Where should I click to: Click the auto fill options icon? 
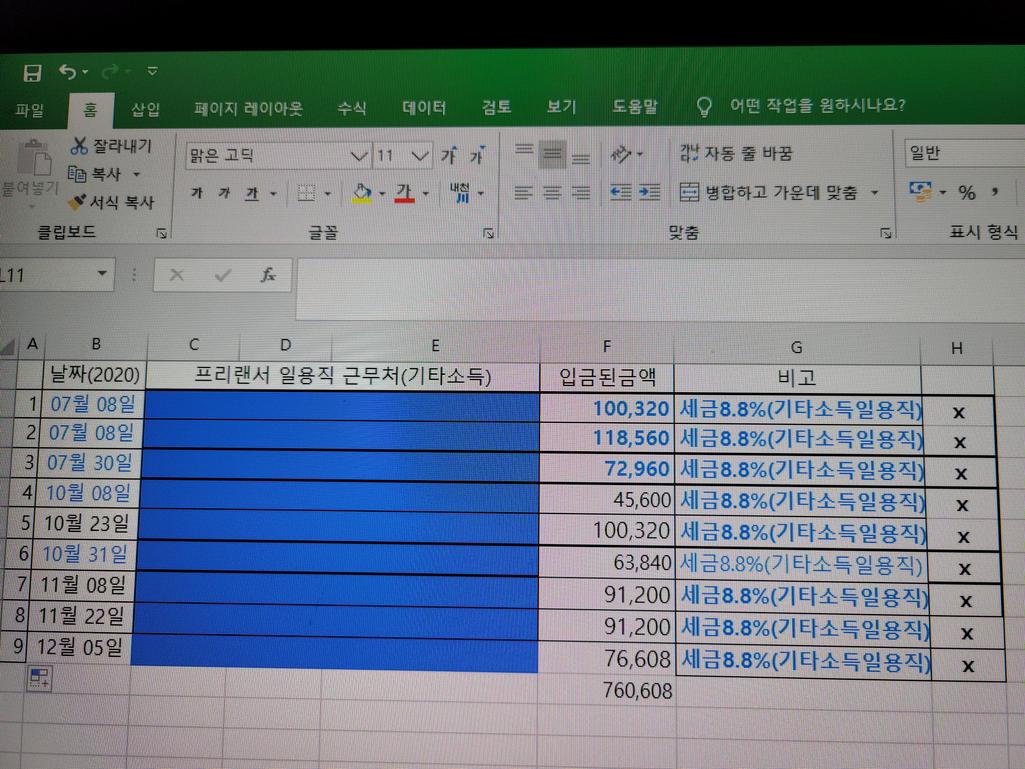[x=39, y=679]
